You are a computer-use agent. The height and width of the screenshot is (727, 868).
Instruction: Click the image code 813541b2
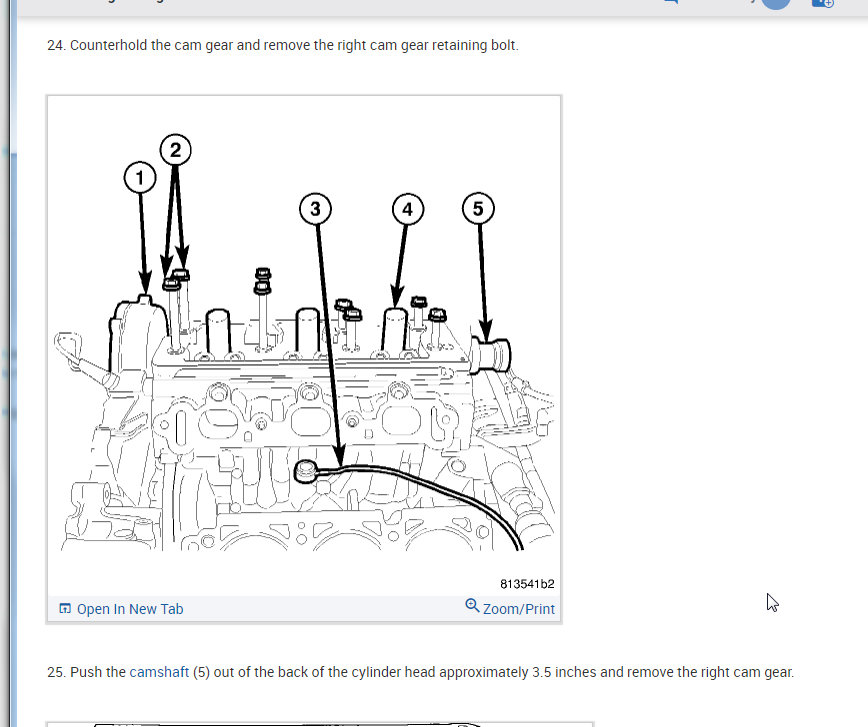(527, 584)
